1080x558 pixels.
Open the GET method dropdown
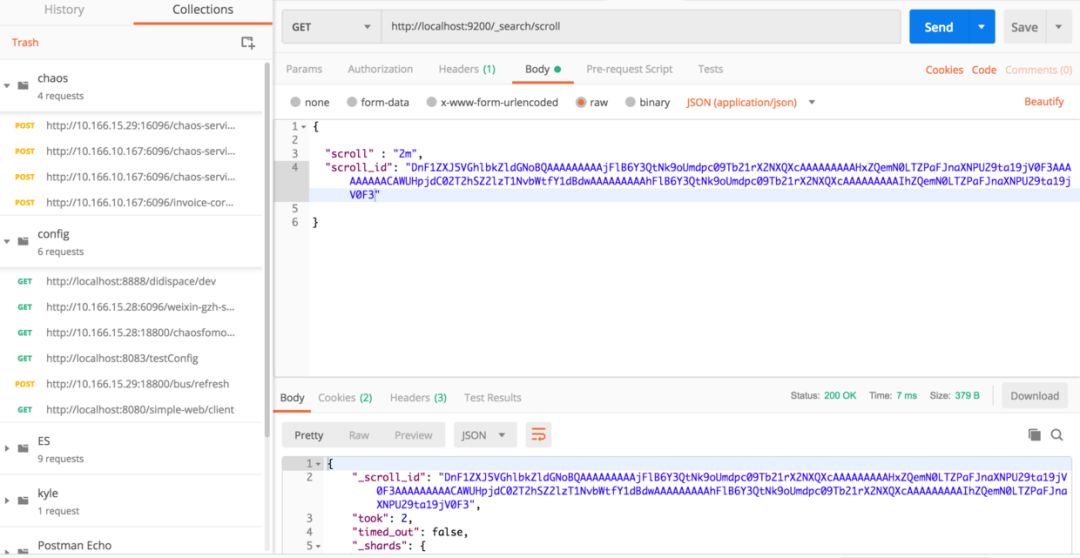(330, 27)
